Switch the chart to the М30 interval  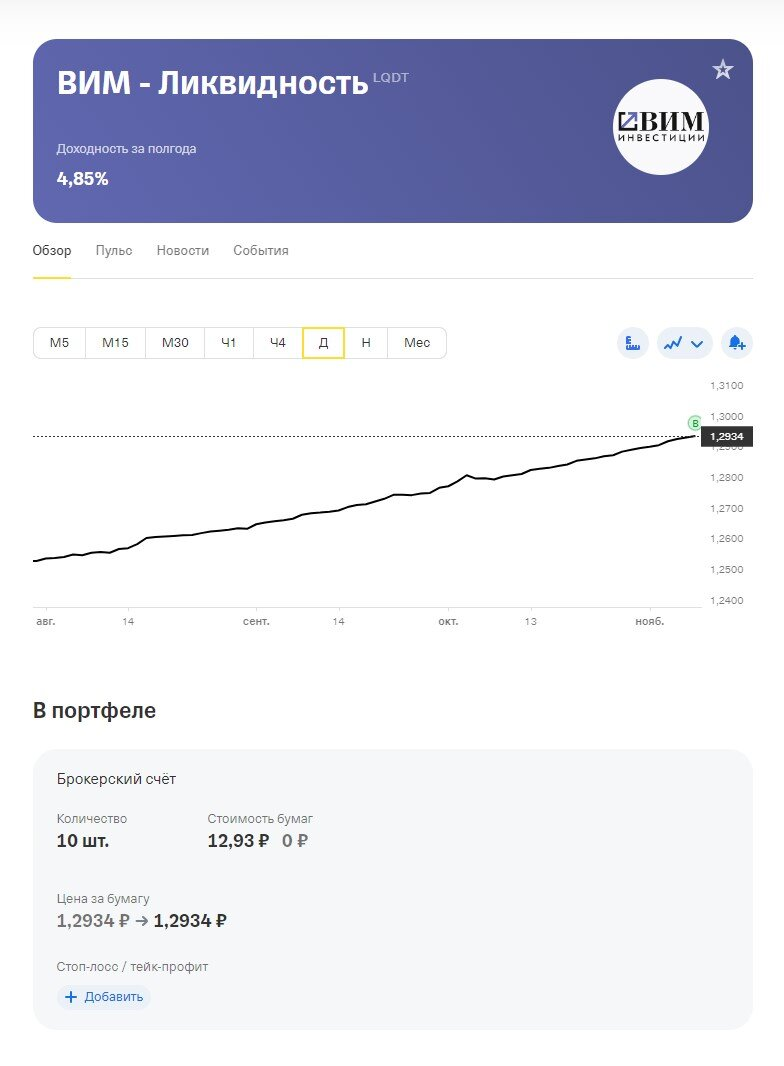pos(174,343)
